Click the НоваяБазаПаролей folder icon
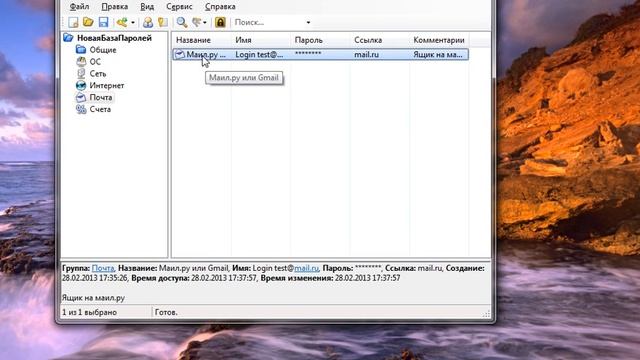 [68, 38]
